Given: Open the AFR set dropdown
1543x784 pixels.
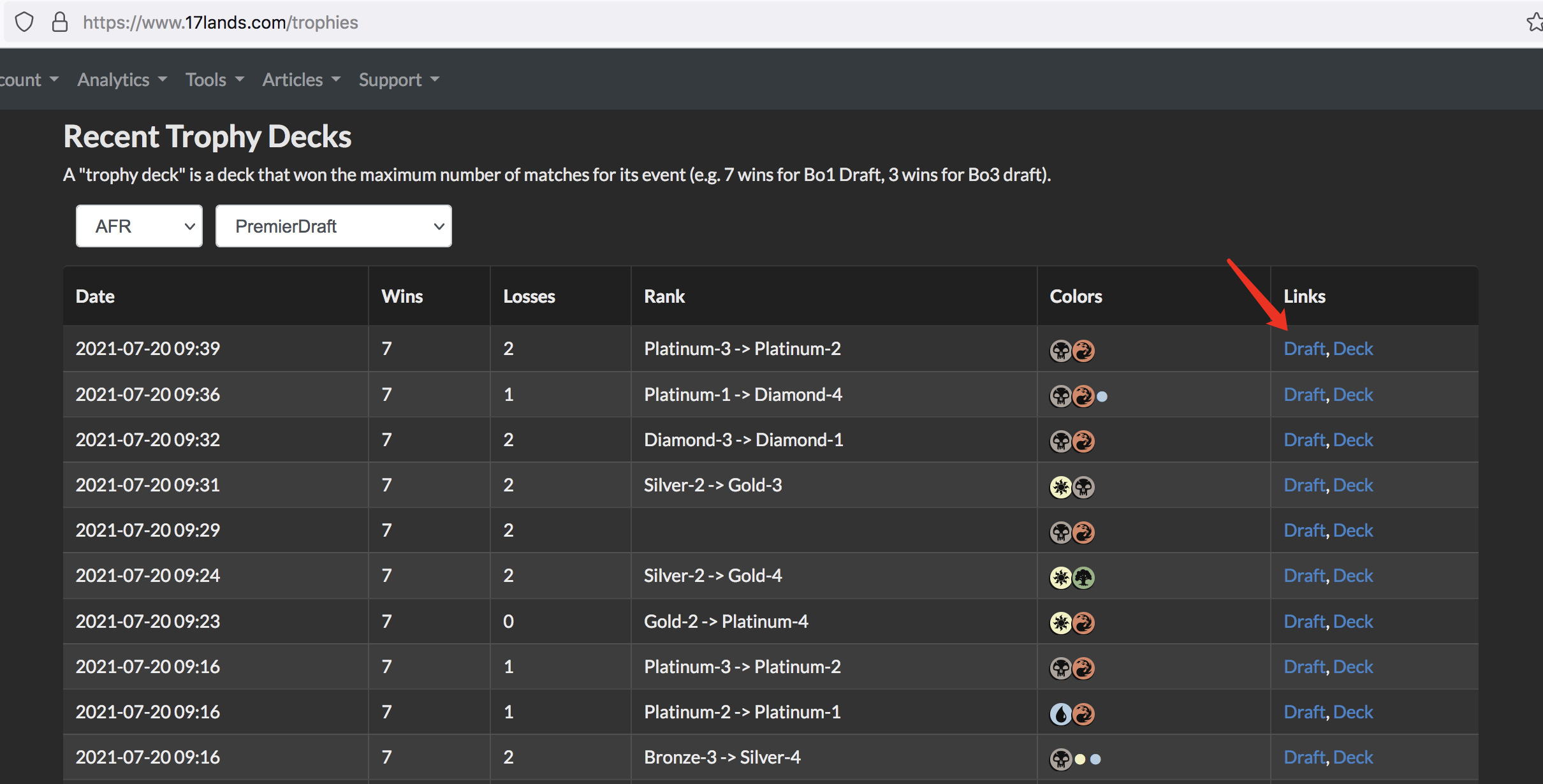Looking at the screenshot, I should [139, 226].
